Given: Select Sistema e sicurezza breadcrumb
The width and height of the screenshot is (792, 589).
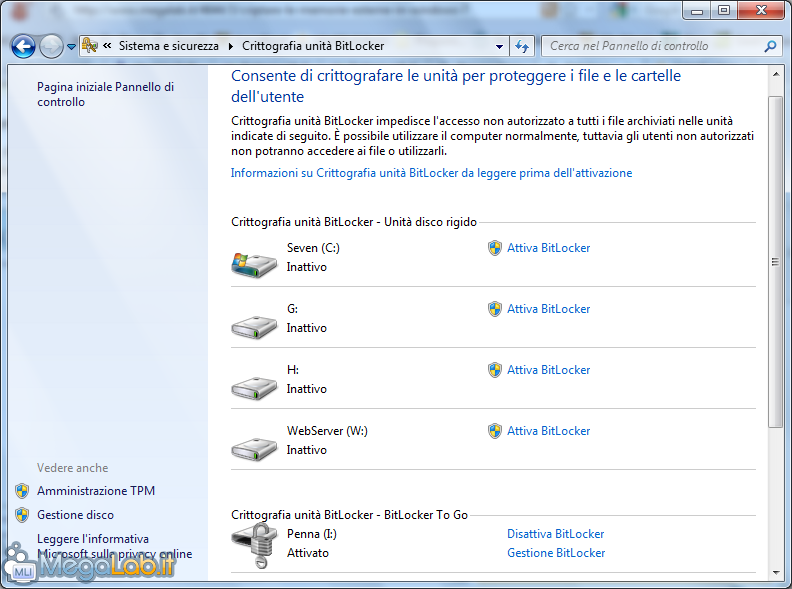Looking at the screenshot, I should (x=169, y=46).
